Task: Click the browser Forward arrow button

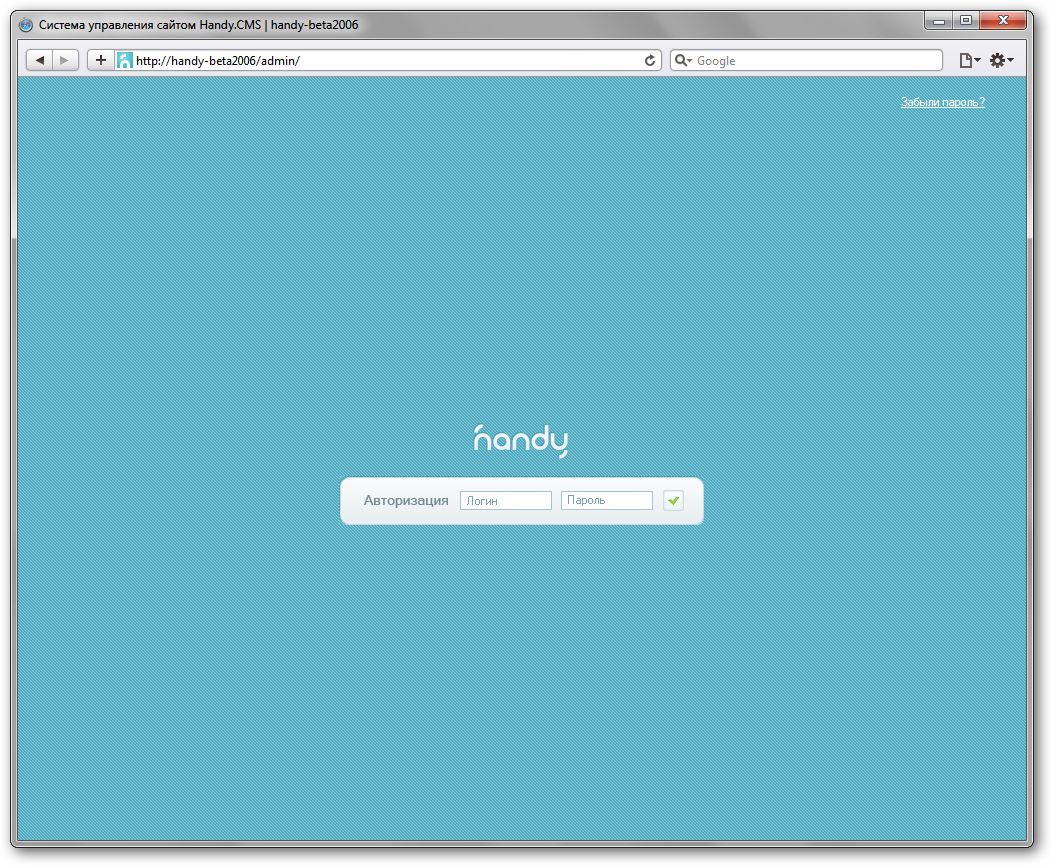Action: pyautogui.click(x=65, y=61)
